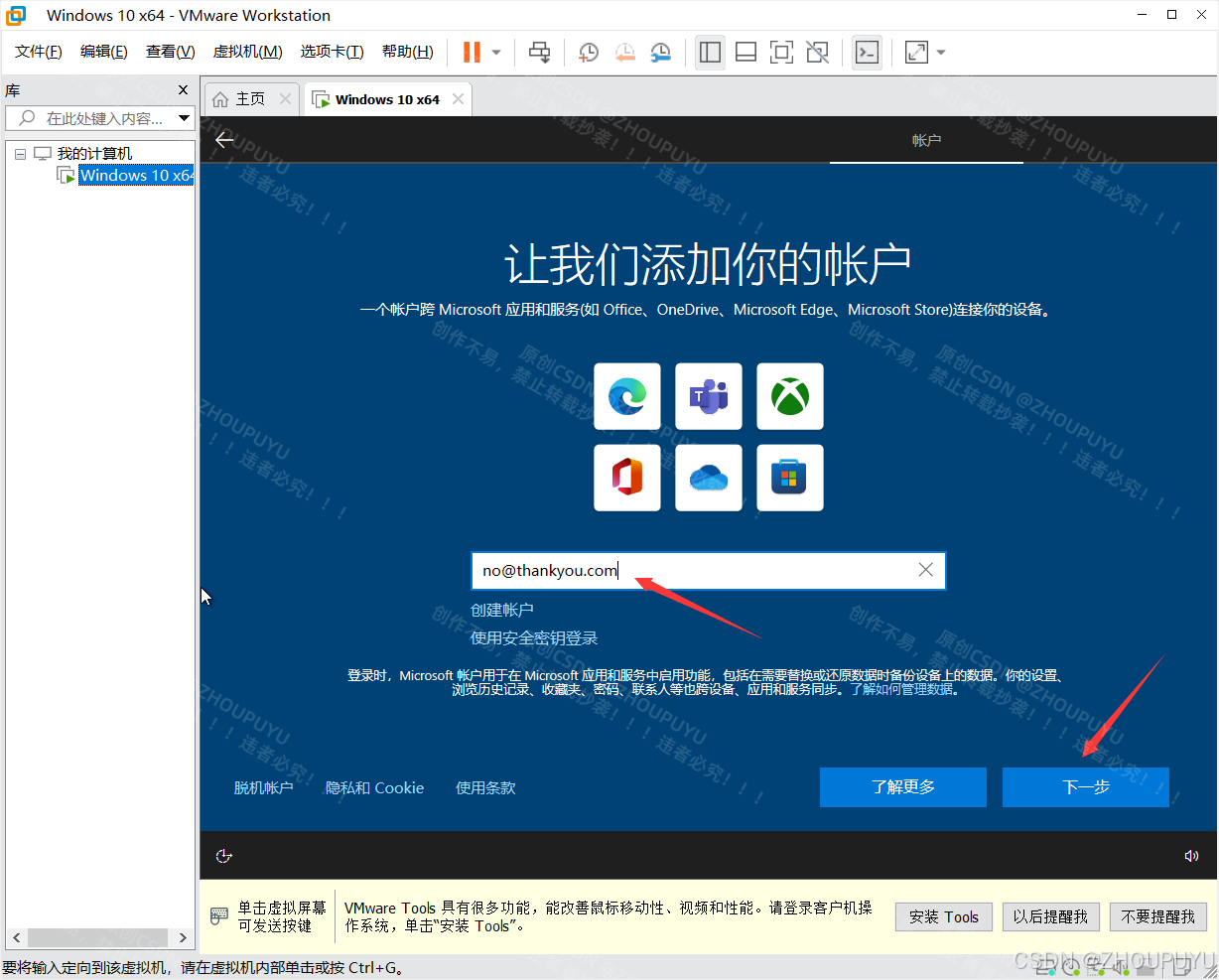Open the power options dropdown arrow

pyautogui.click(x=496, y=53)
